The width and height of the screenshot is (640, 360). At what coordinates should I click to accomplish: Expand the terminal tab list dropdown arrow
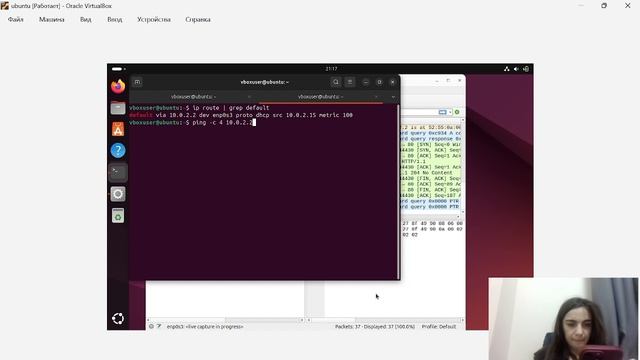click(x=393, y=97)
